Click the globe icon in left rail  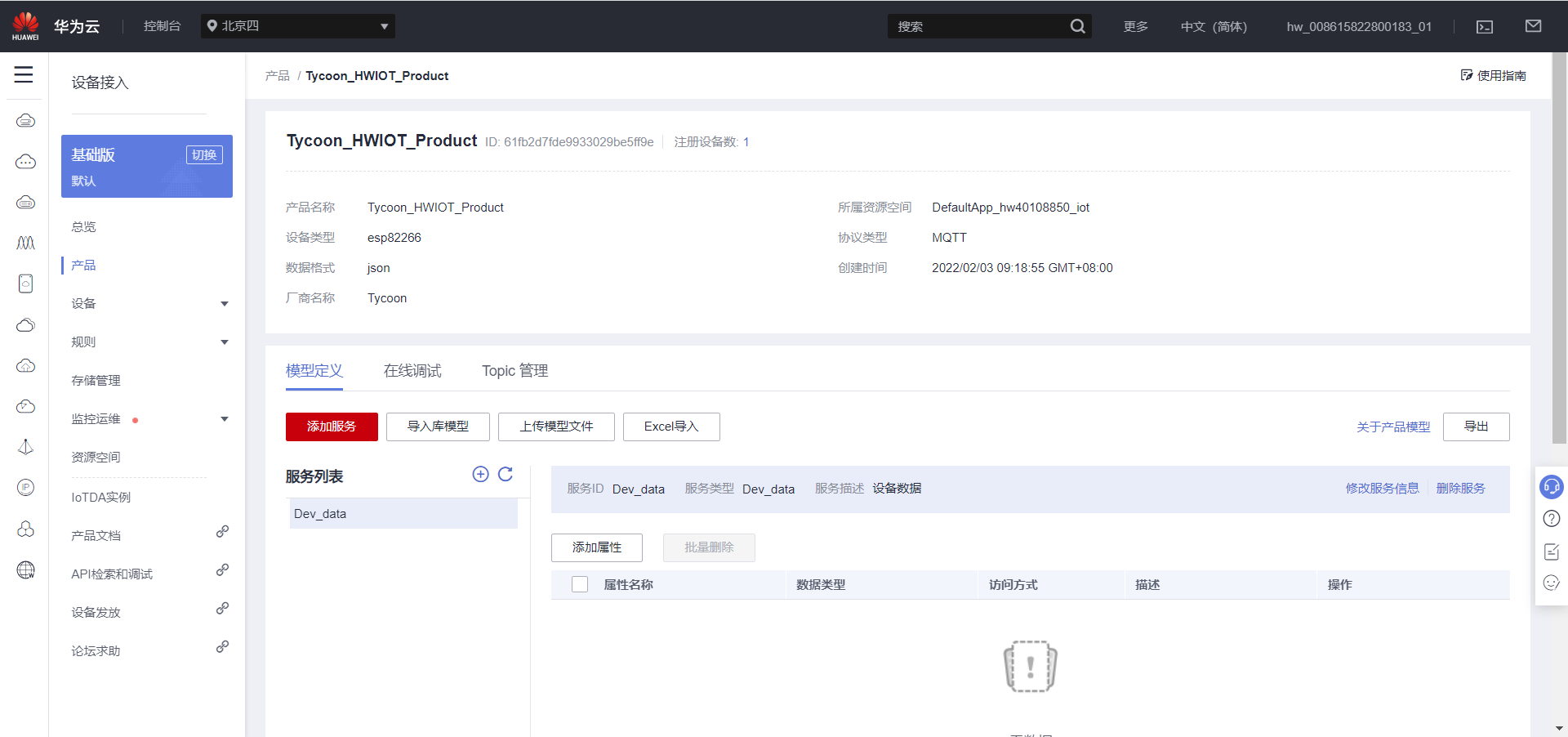coord(26,569)
